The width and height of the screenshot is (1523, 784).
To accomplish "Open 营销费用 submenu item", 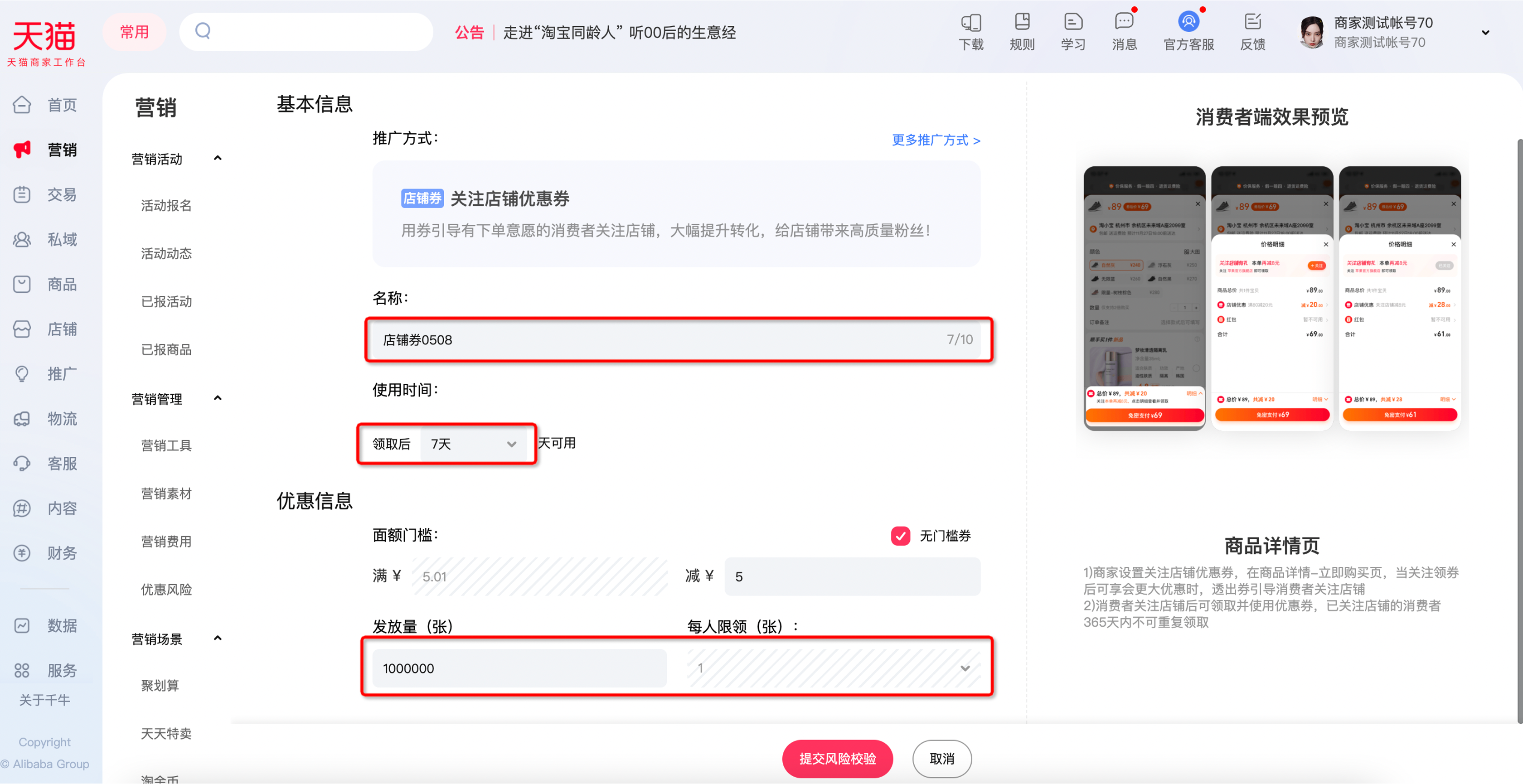I will coord(167,542).
